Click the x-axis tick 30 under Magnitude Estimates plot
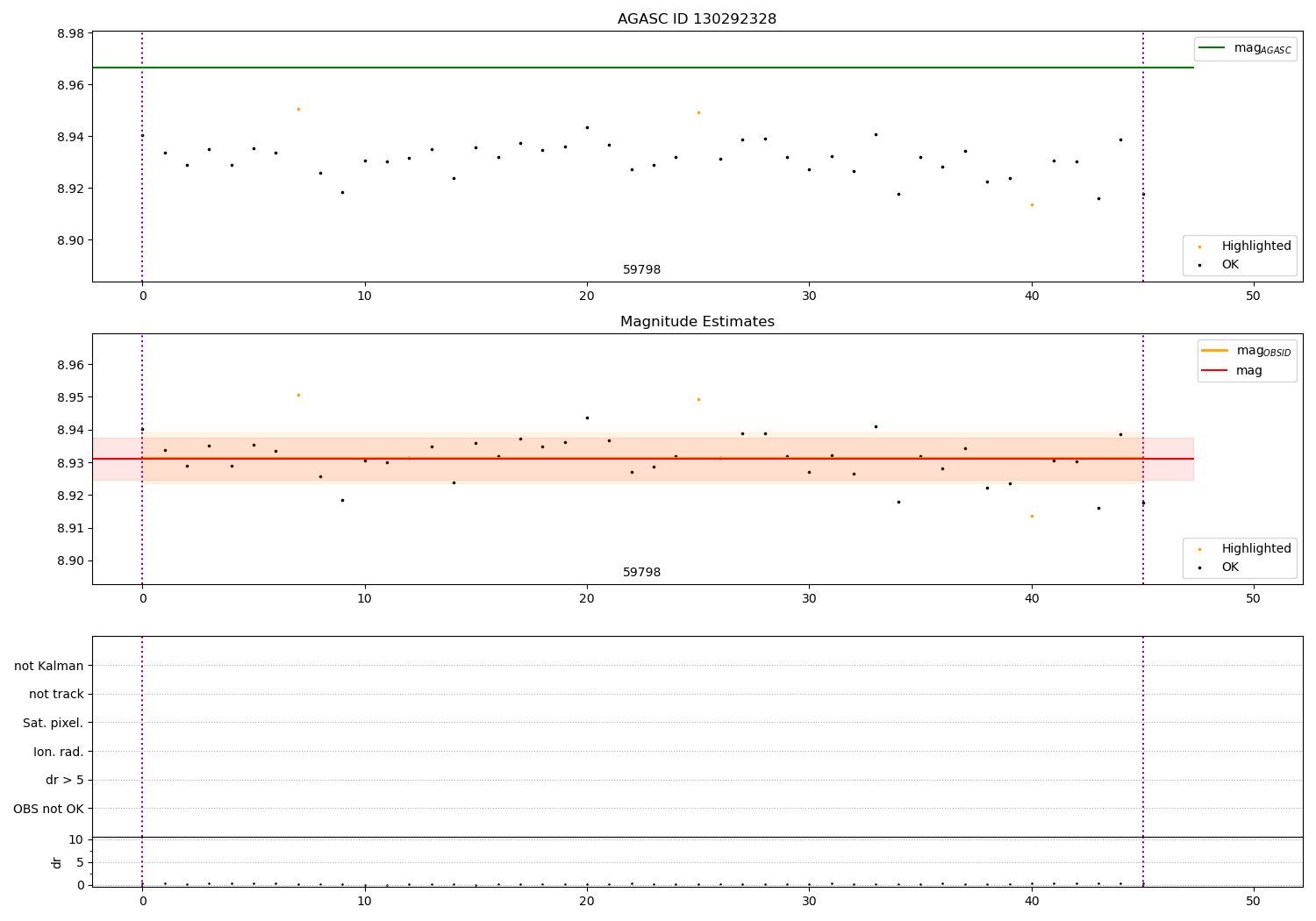The width and height of the screenshot is (1316, 921). pos(809,598)
